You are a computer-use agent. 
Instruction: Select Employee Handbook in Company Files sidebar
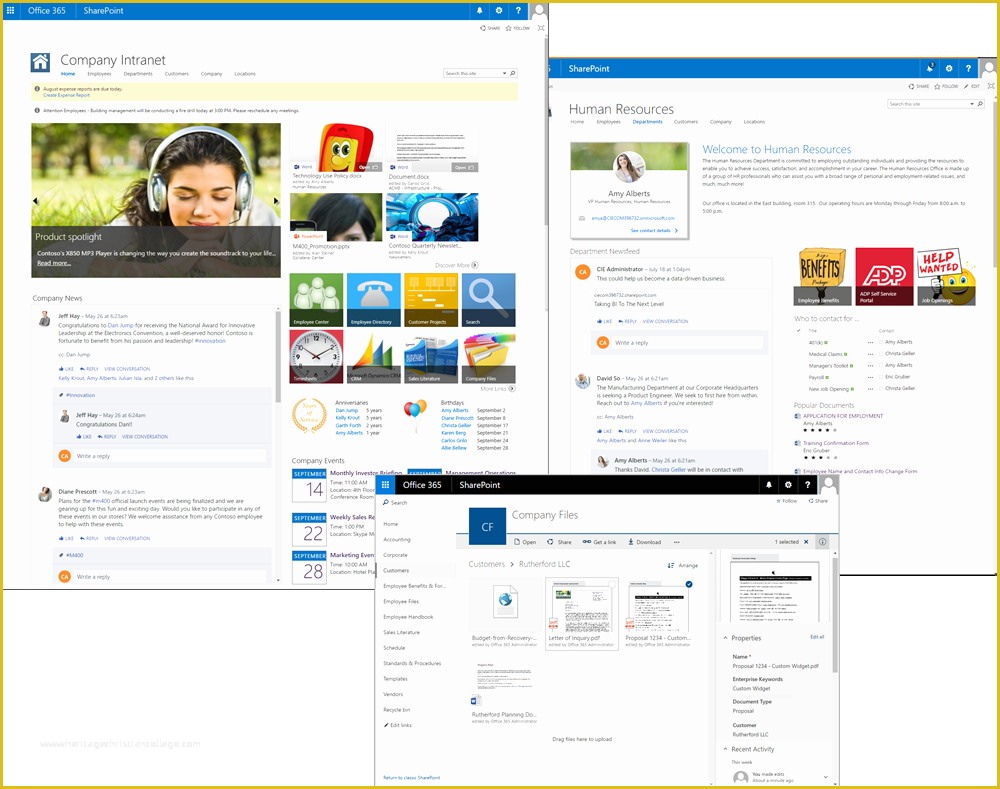coord(408,617)
